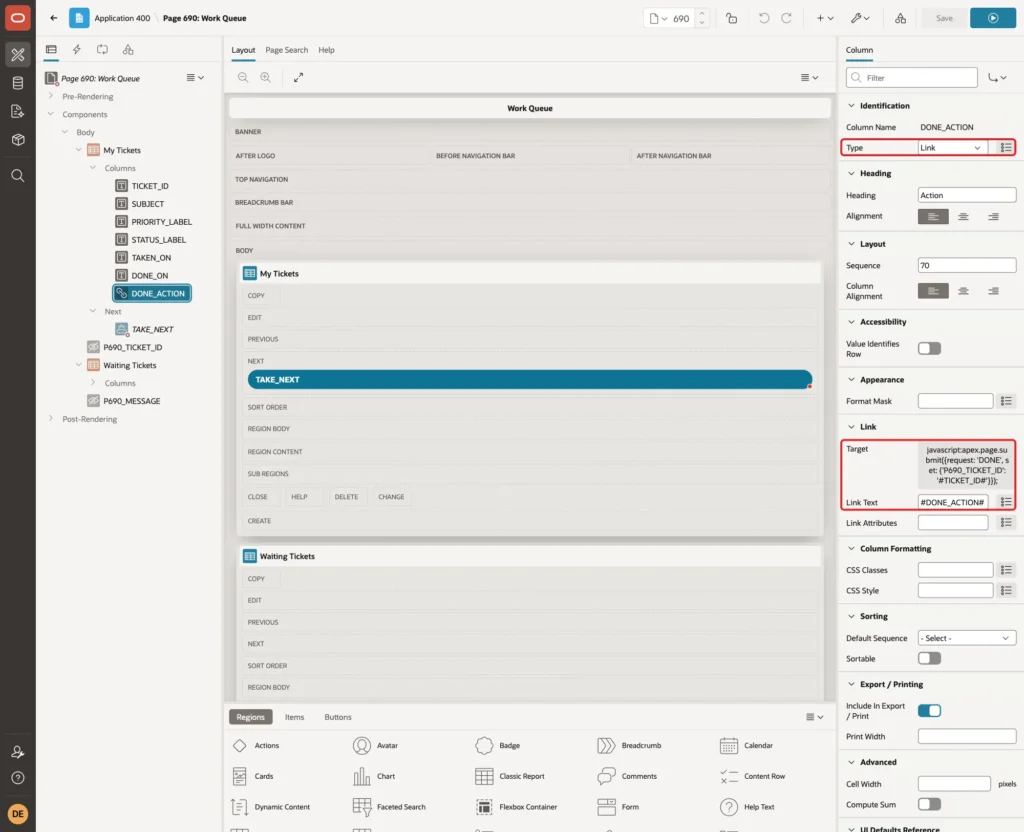Open the Type dropdown showing Link
The height and width of the screenshot is (832, 1024).
coord(951,148)
